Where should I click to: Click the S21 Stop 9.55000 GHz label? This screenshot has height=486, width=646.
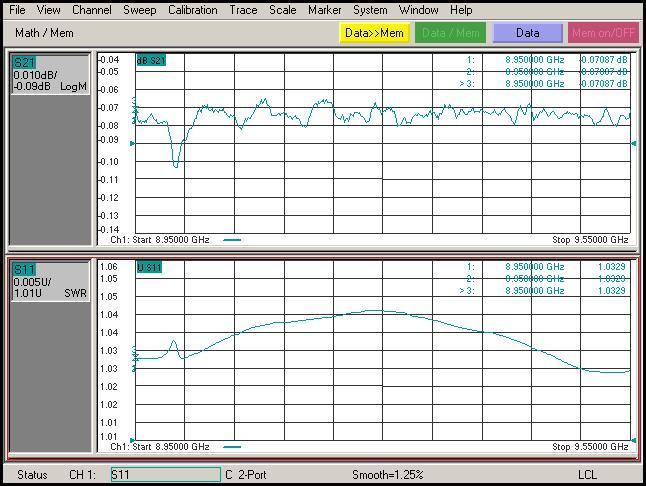pos(590,240)
